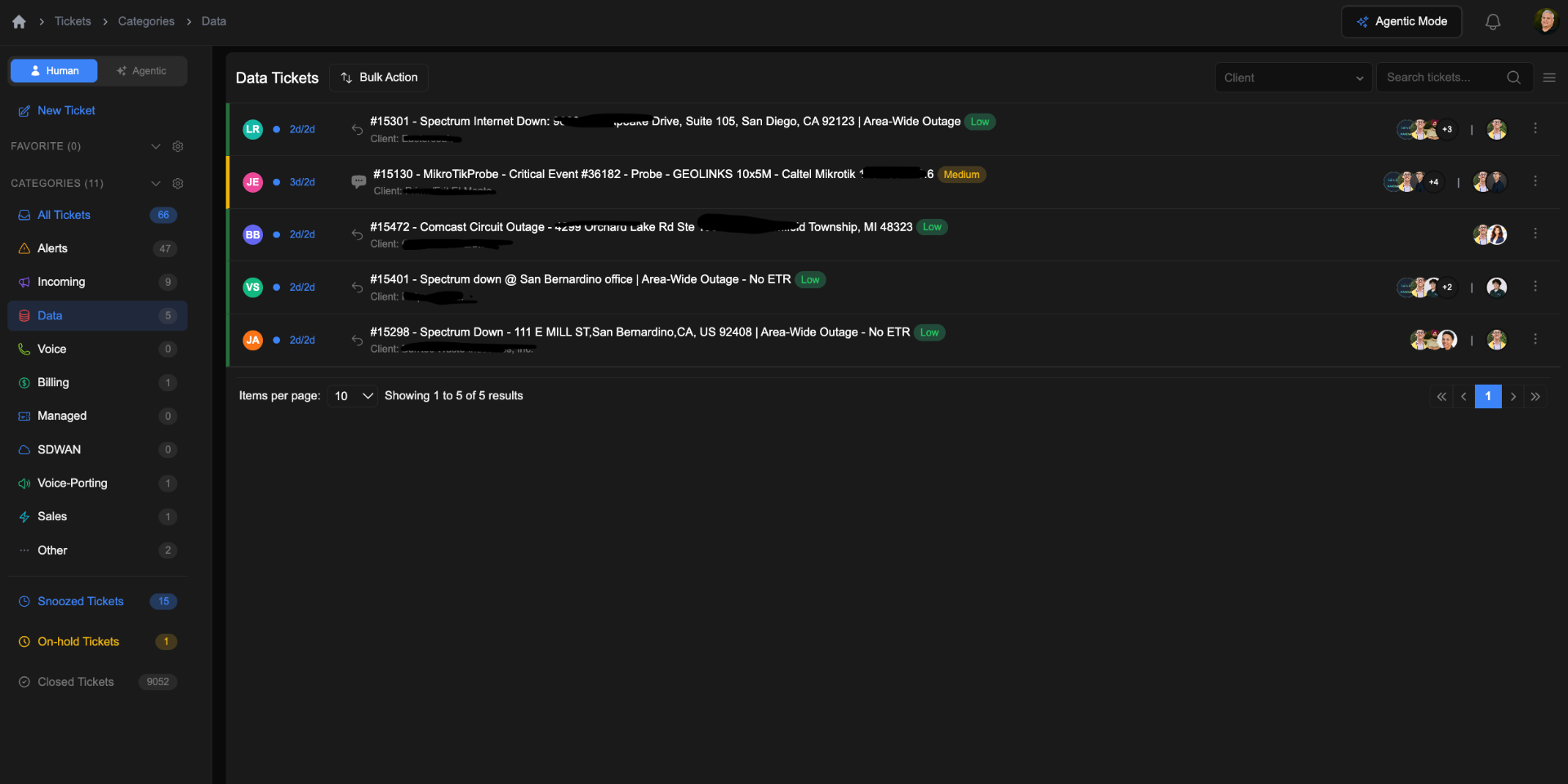1568x784 pixels.
Task: Switch to Human ticket view
Action: point(54,70)
